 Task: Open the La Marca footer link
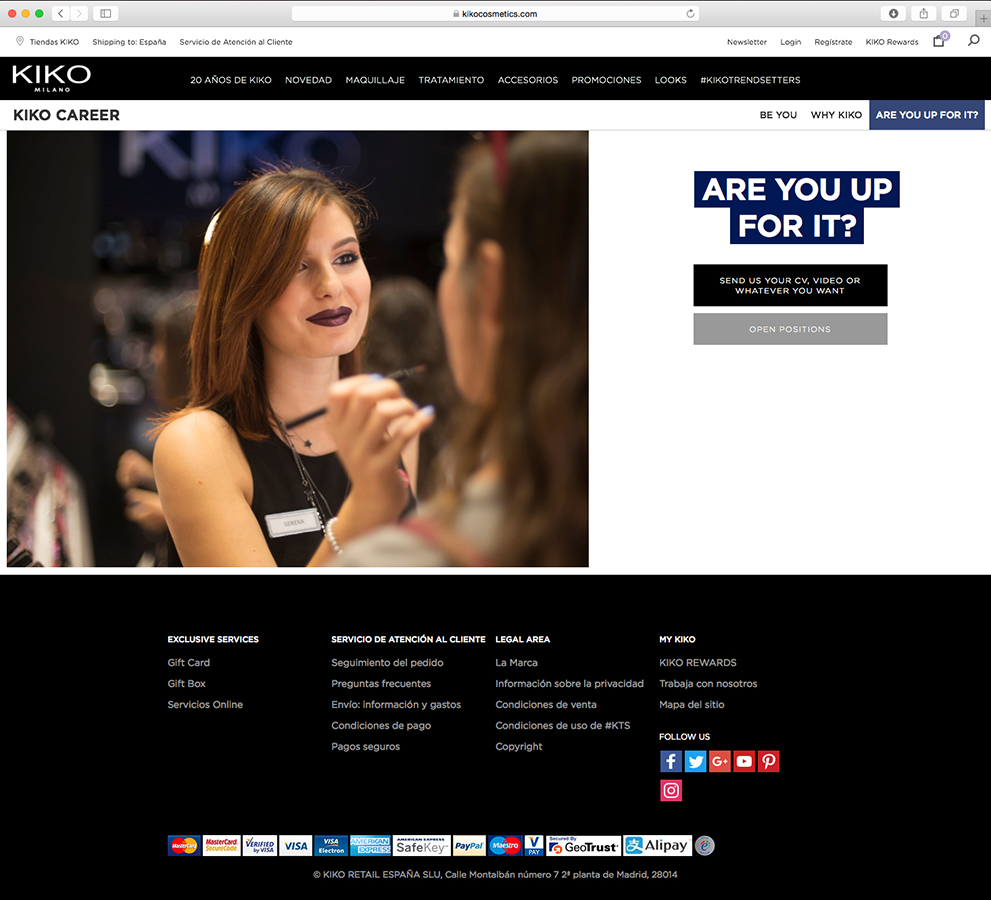516,662
